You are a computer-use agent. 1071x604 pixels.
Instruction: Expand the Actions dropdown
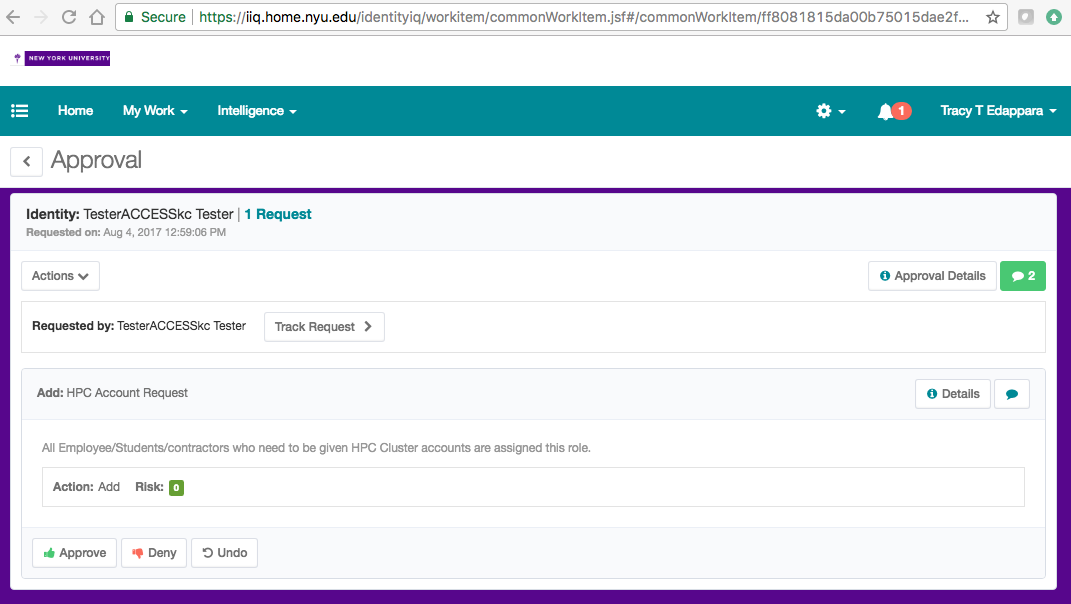click(x=60, y=276)
